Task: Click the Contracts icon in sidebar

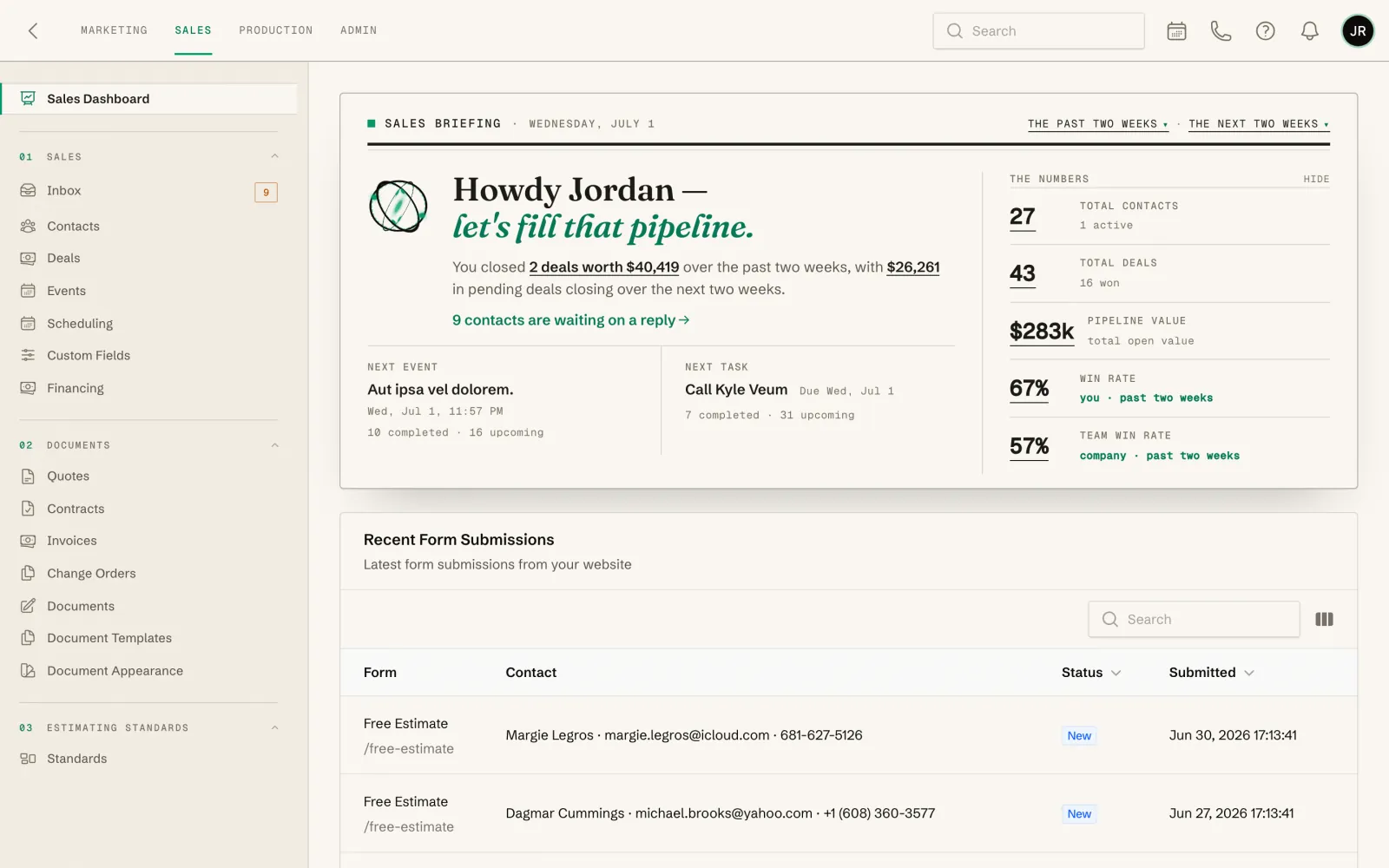Action: (28, 509)
